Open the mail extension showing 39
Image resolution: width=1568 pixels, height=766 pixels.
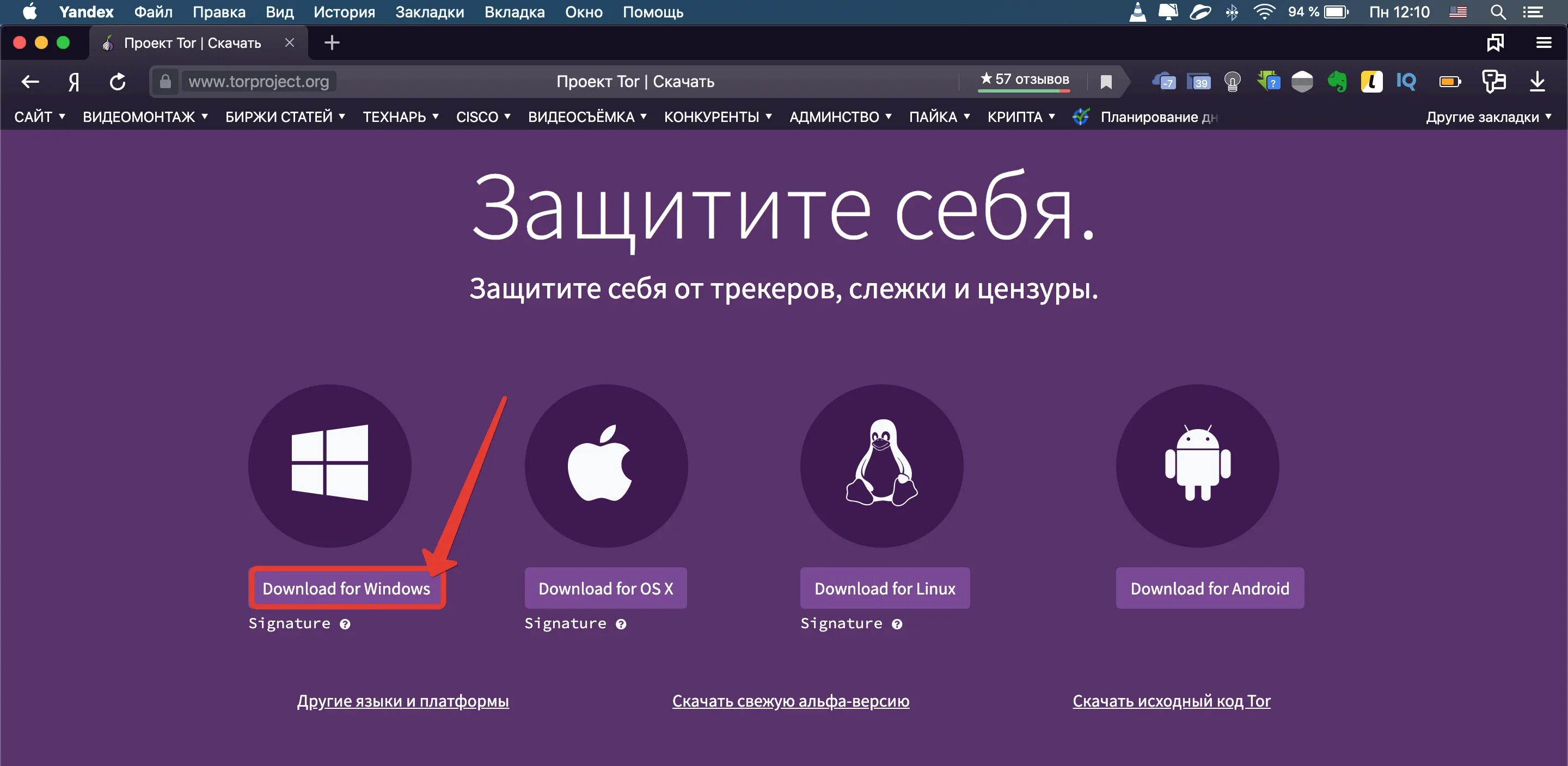point(1198,82)
